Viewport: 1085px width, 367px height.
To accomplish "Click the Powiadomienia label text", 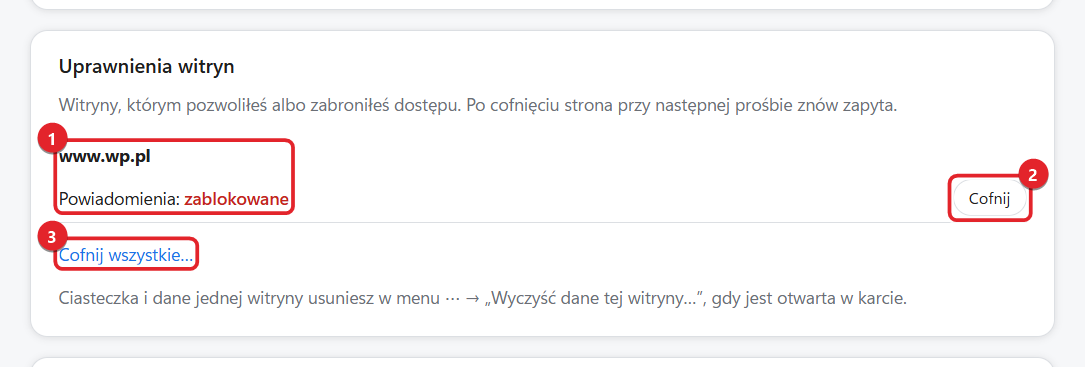I will 119,199.
